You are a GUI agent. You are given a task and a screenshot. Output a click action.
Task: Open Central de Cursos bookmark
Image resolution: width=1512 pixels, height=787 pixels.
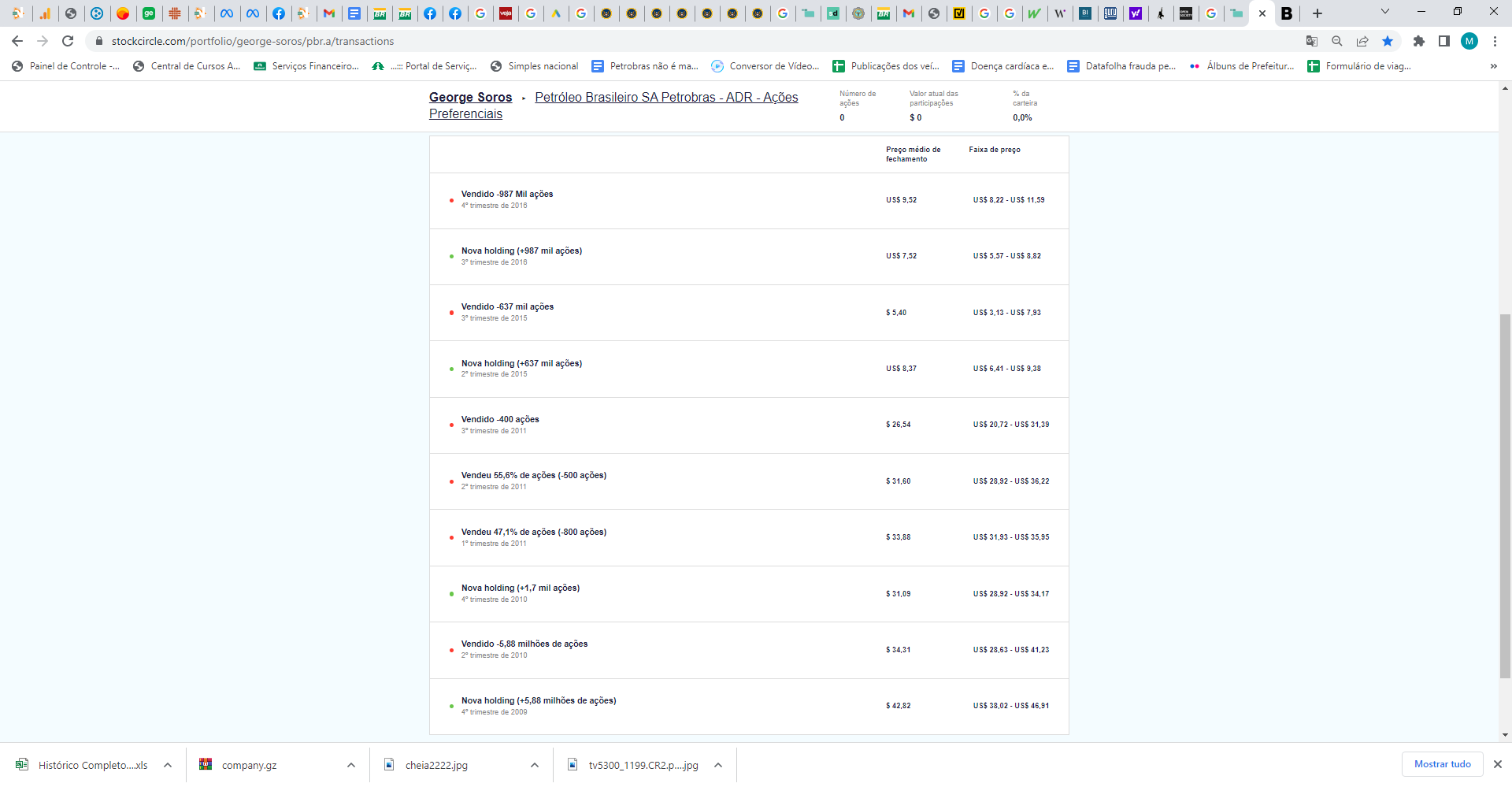[x=187, y=66]
